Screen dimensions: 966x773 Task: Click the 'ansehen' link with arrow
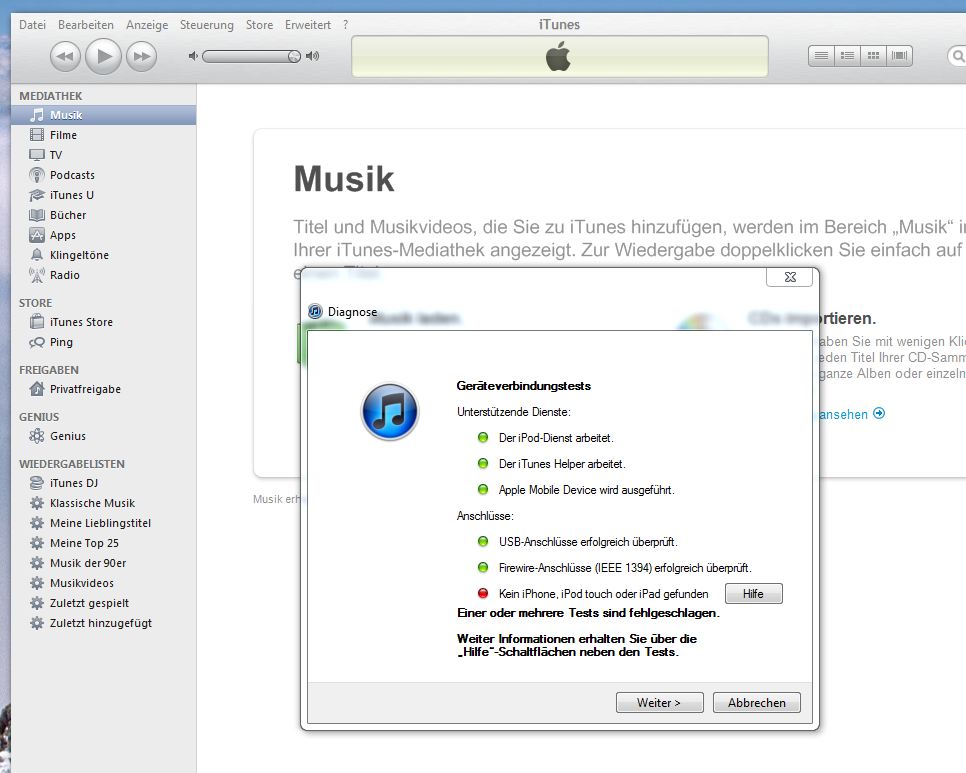(852, 414)
